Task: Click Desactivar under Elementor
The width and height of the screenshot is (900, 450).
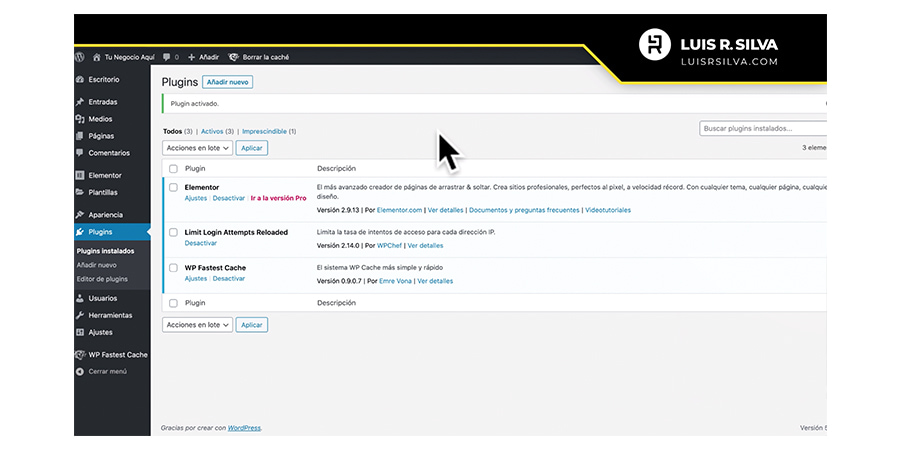Action: [228, 198]
